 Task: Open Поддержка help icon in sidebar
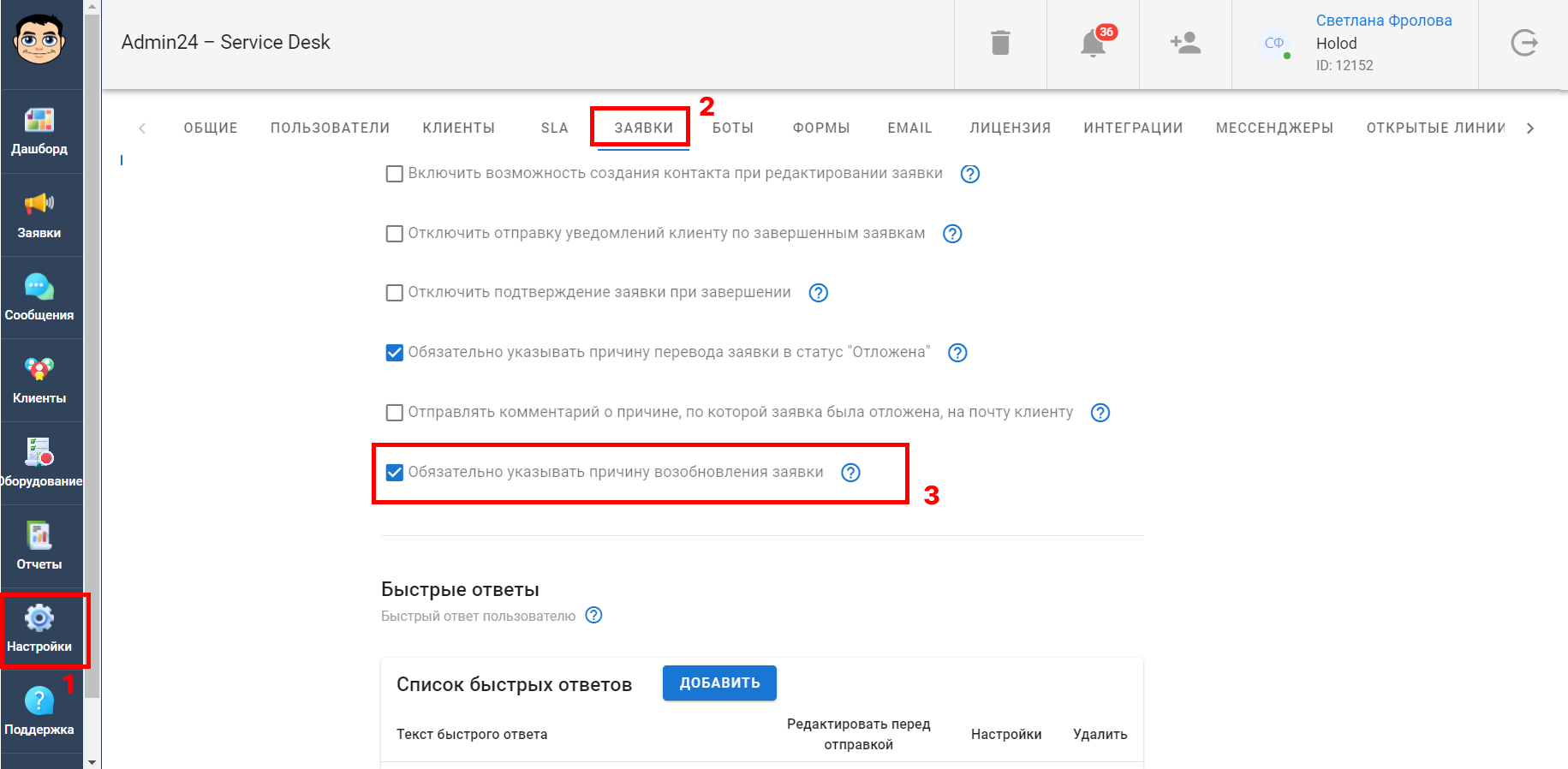point(39,712)
